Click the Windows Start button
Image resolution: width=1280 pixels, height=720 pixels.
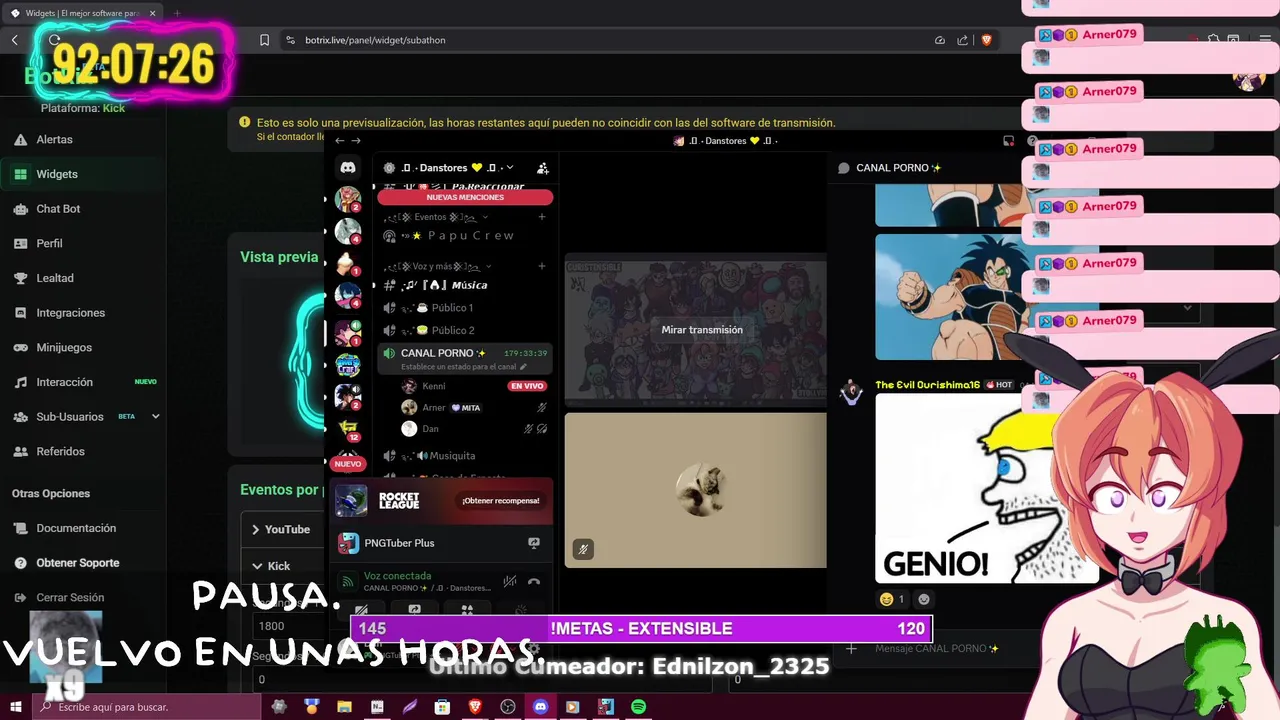[x=15, y=707]
